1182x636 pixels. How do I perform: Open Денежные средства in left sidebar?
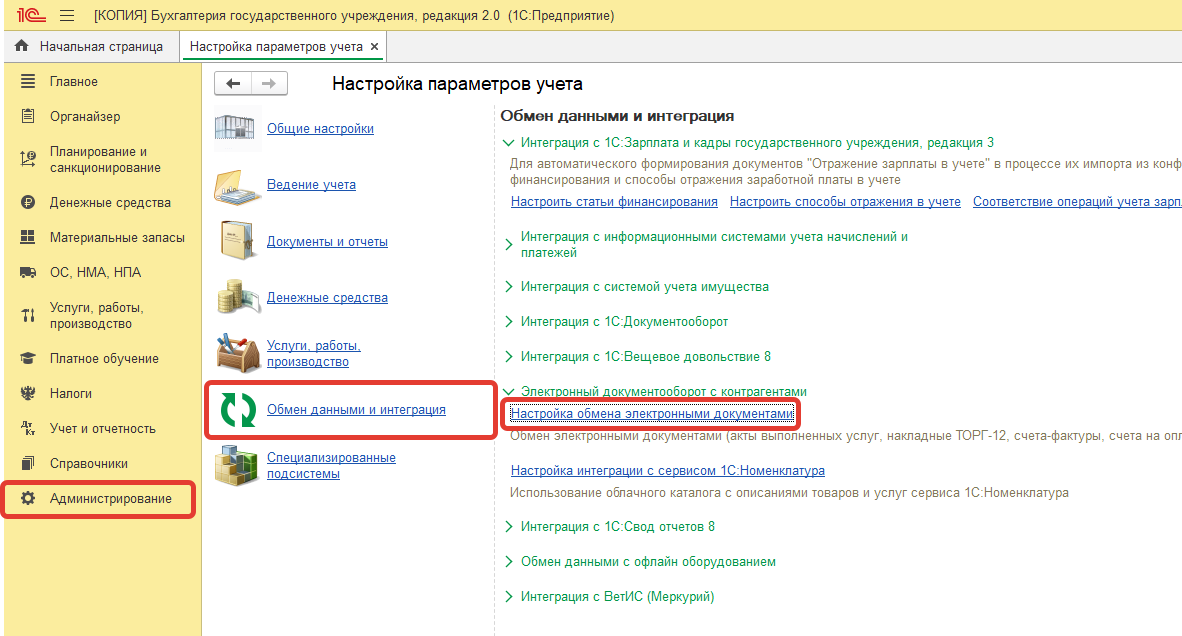point(110,202)
